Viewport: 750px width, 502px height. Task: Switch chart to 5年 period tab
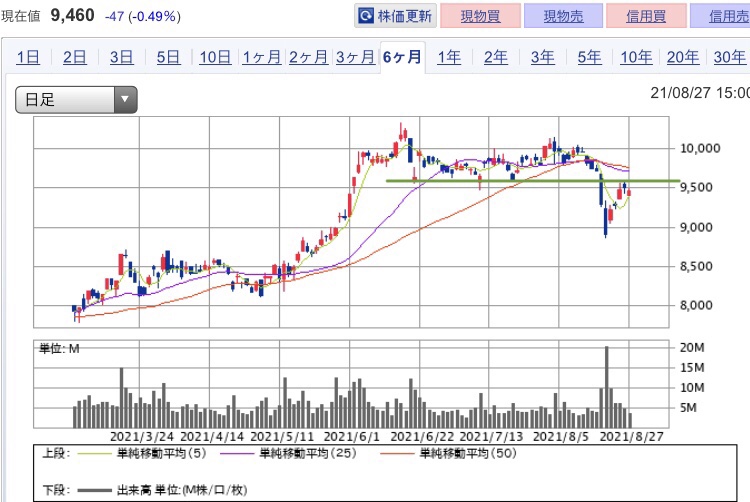pos(589,57)
